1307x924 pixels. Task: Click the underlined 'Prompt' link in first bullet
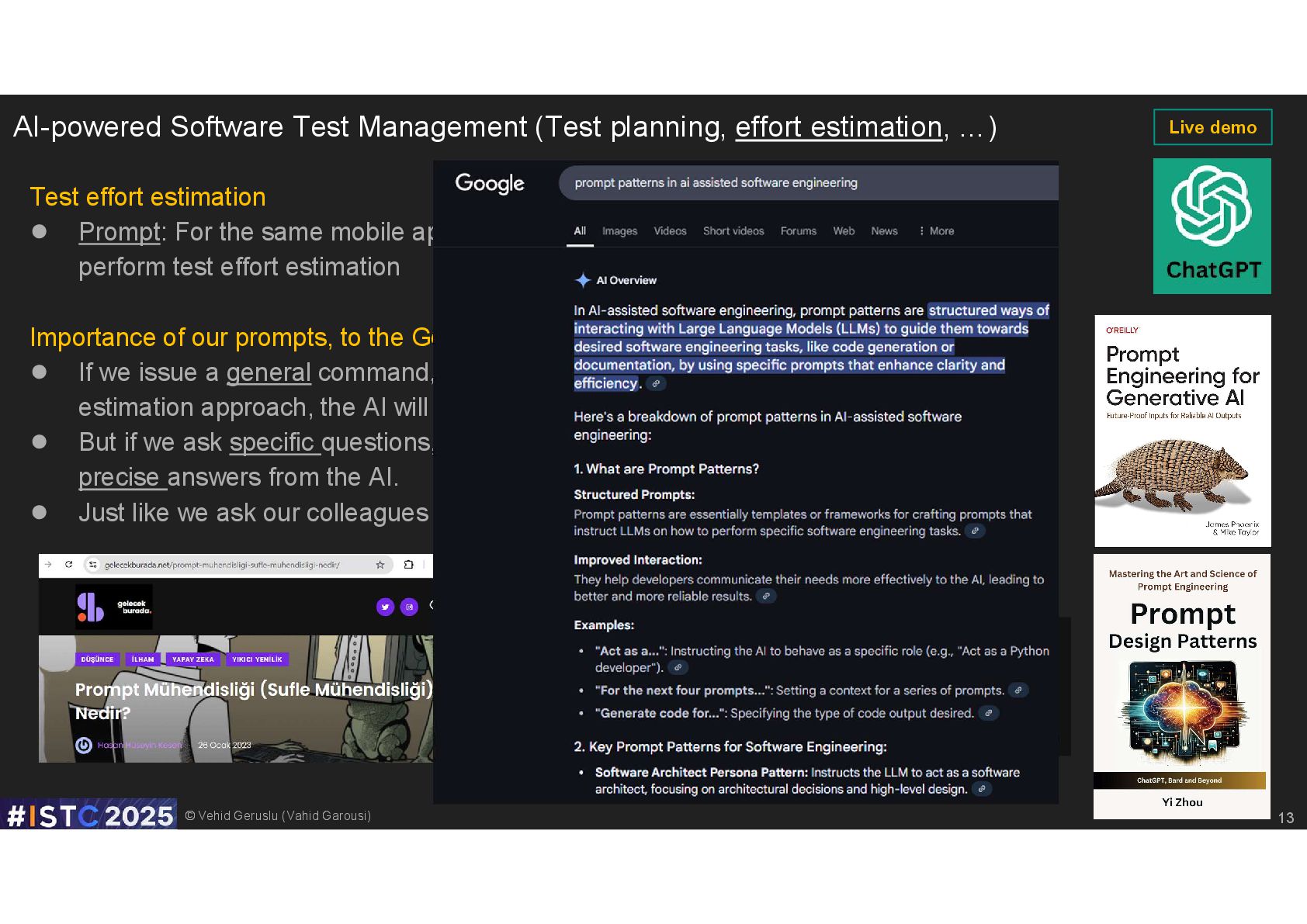120,232
